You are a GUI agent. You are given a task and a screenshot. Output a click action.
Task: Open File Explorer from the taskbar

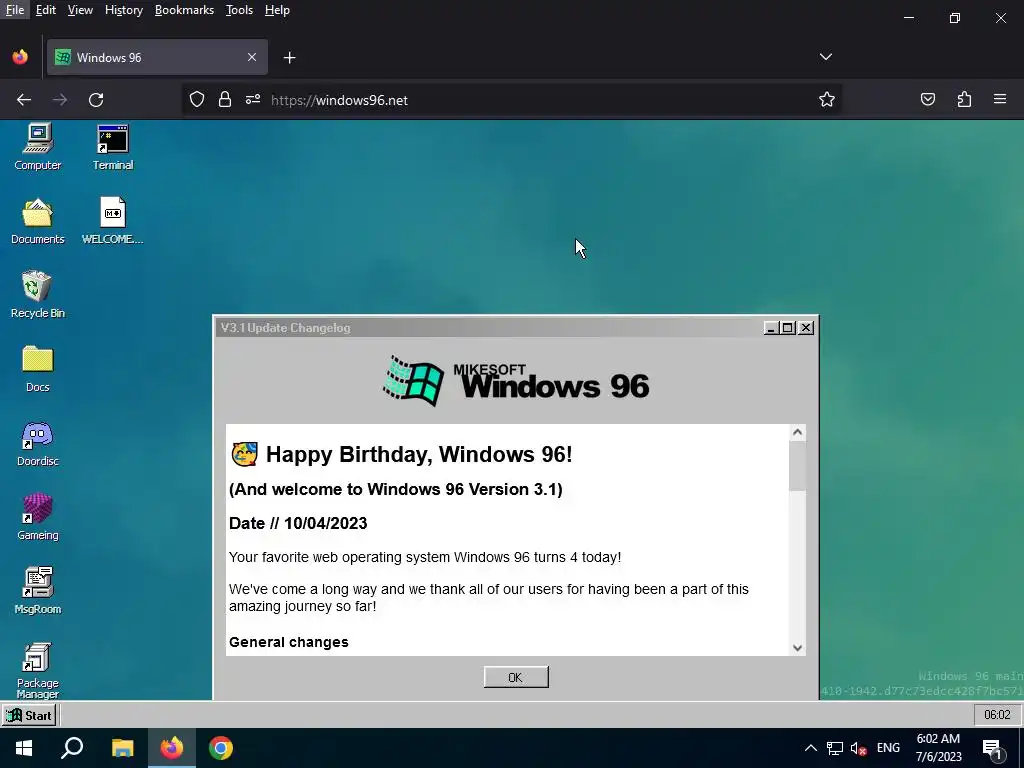pyautogui.click(x=122, y=748)
